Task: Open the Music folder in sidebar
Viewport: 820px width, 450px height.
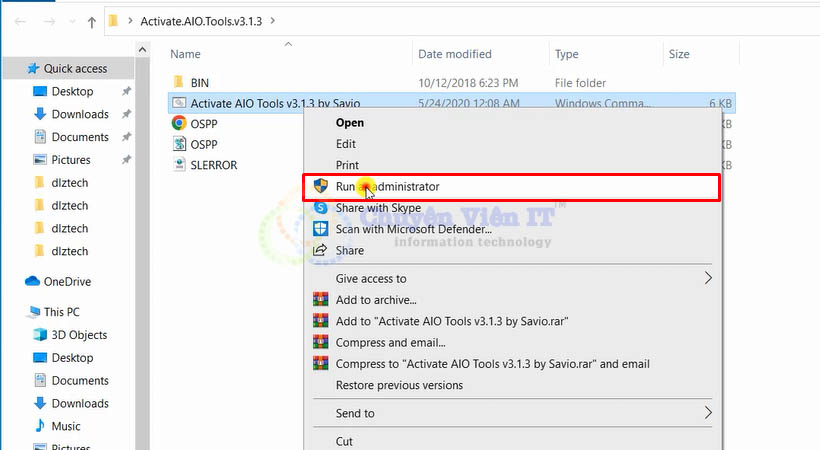Action: click(x=66, y=426)
